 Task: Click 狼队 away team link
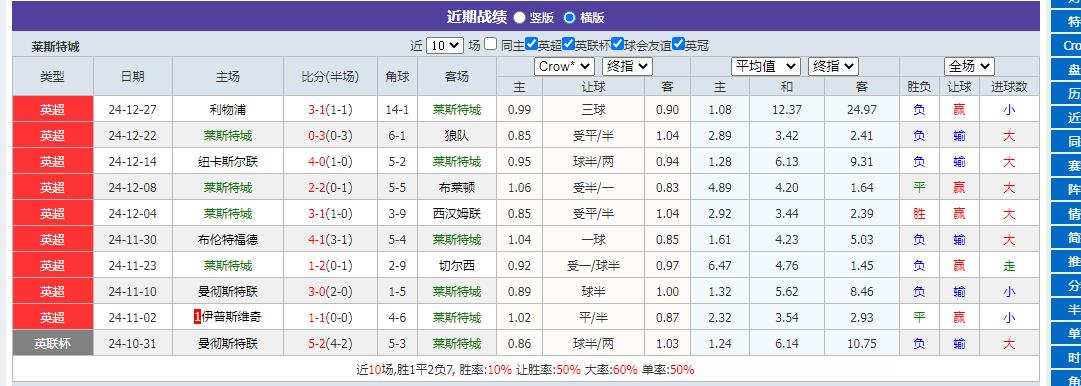click(456, 136)
